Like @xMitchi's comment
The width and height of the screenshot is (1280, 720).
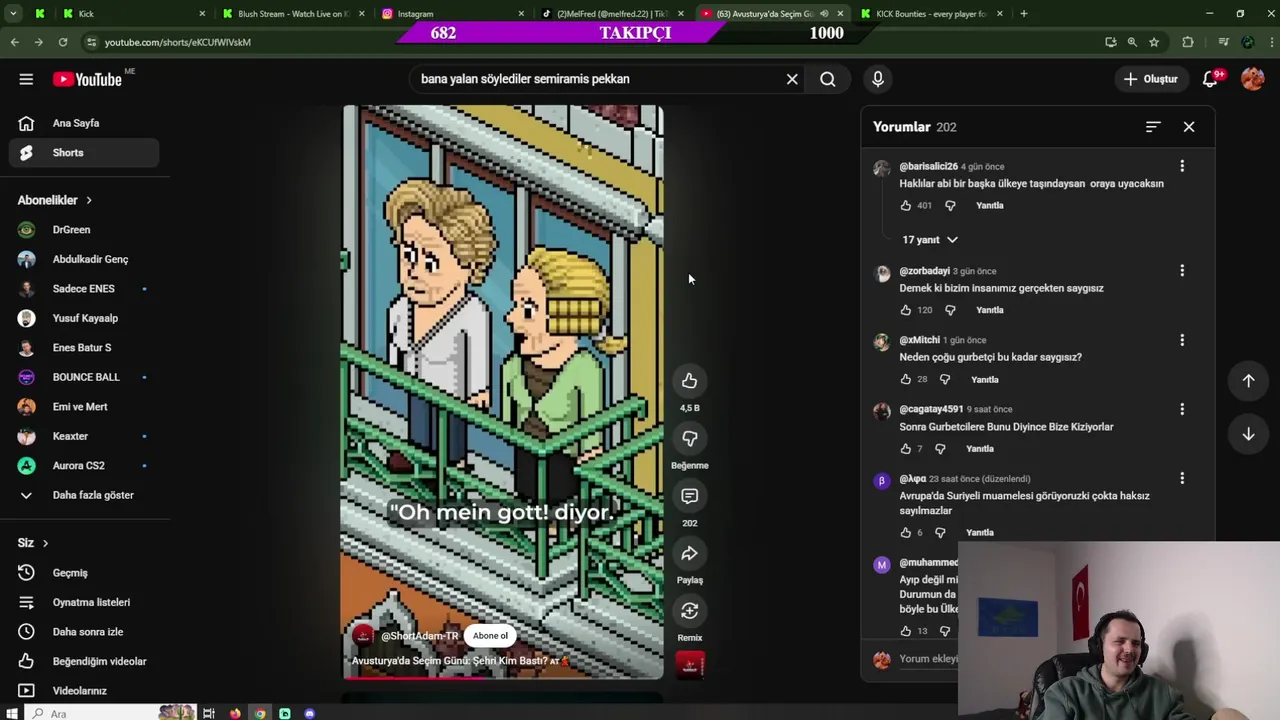(x=906, y=379)
